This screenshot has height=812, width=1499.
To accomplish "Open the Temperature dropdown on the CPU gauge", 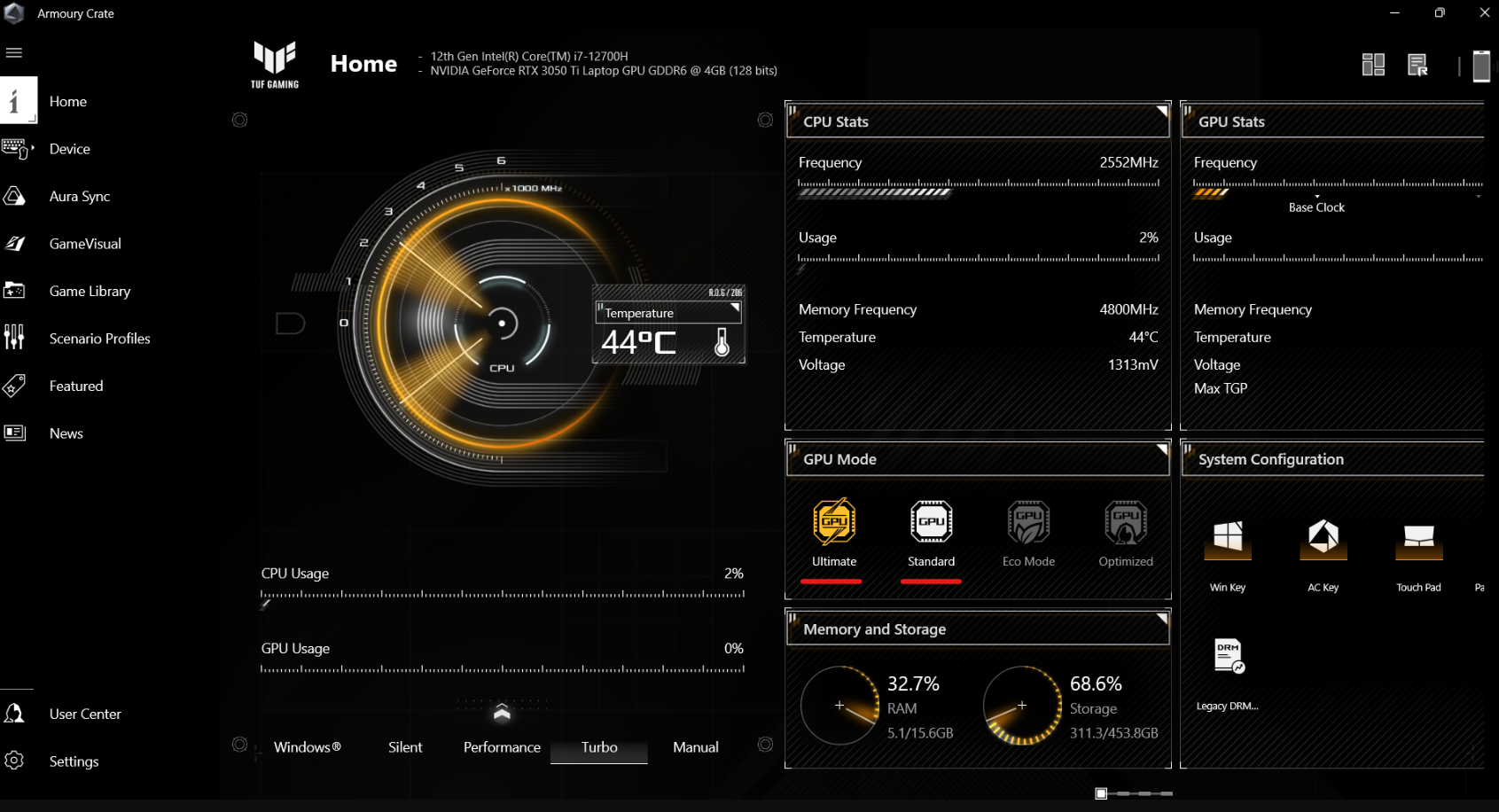I will tap(734, 308).
